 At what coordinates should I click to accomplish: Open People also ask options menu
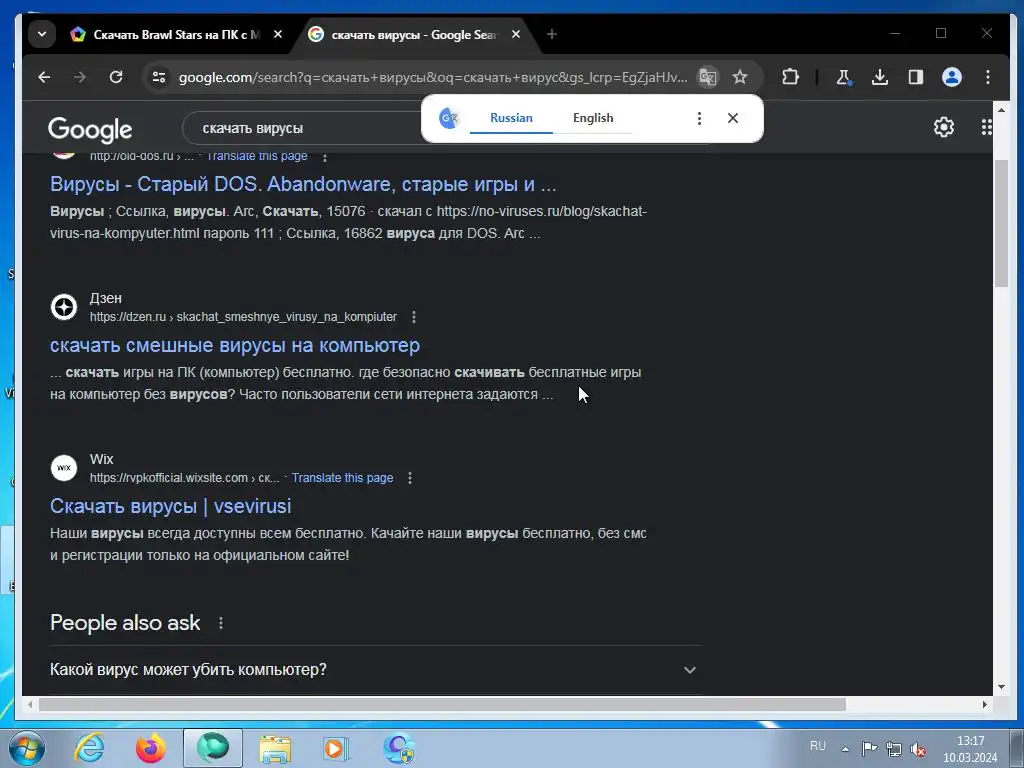point(221,623)
